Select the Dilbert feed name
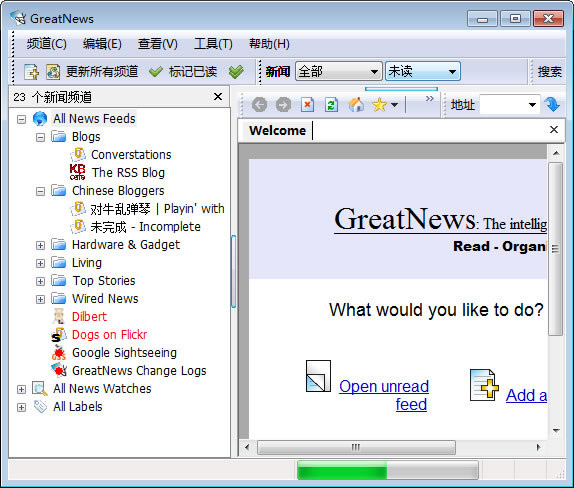This screenshot has width=574, height=488. (89, 316)
